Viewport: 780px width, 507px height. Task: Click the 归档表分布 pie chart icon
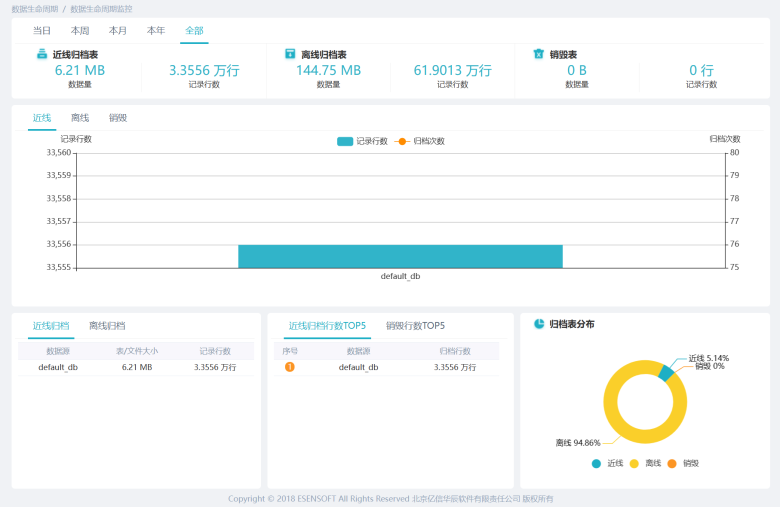coord(538,324)
